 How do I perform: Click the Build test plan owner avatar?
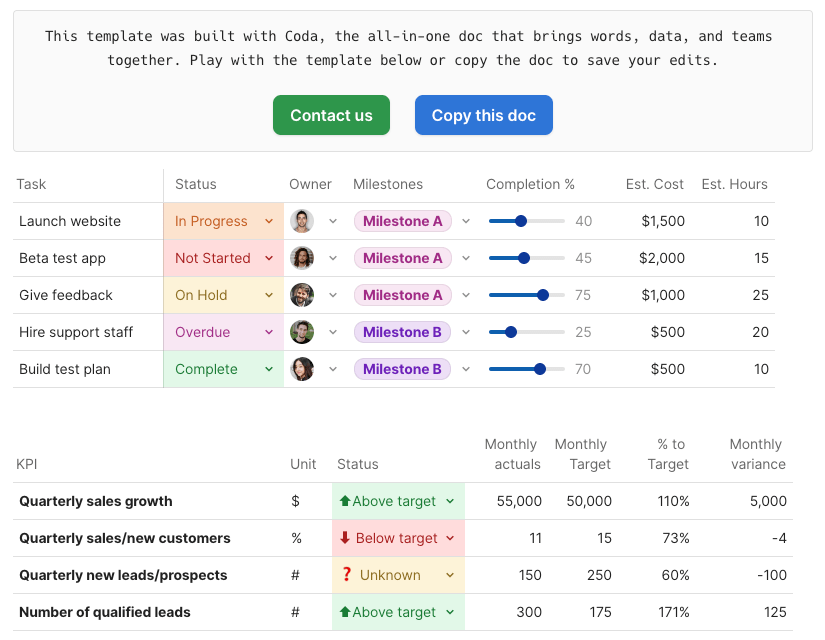[302, 369]
